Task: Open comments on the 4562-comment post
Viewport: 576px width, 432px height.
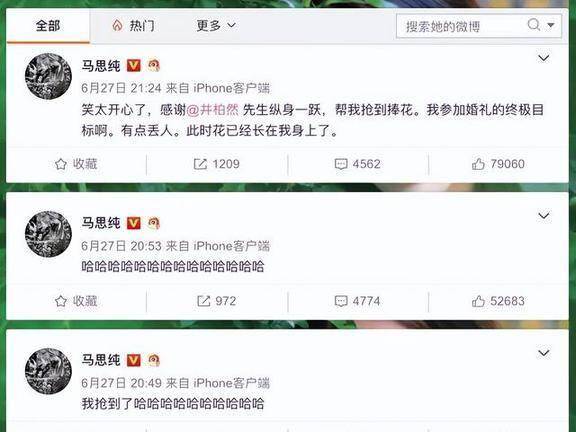Action: 357,164
